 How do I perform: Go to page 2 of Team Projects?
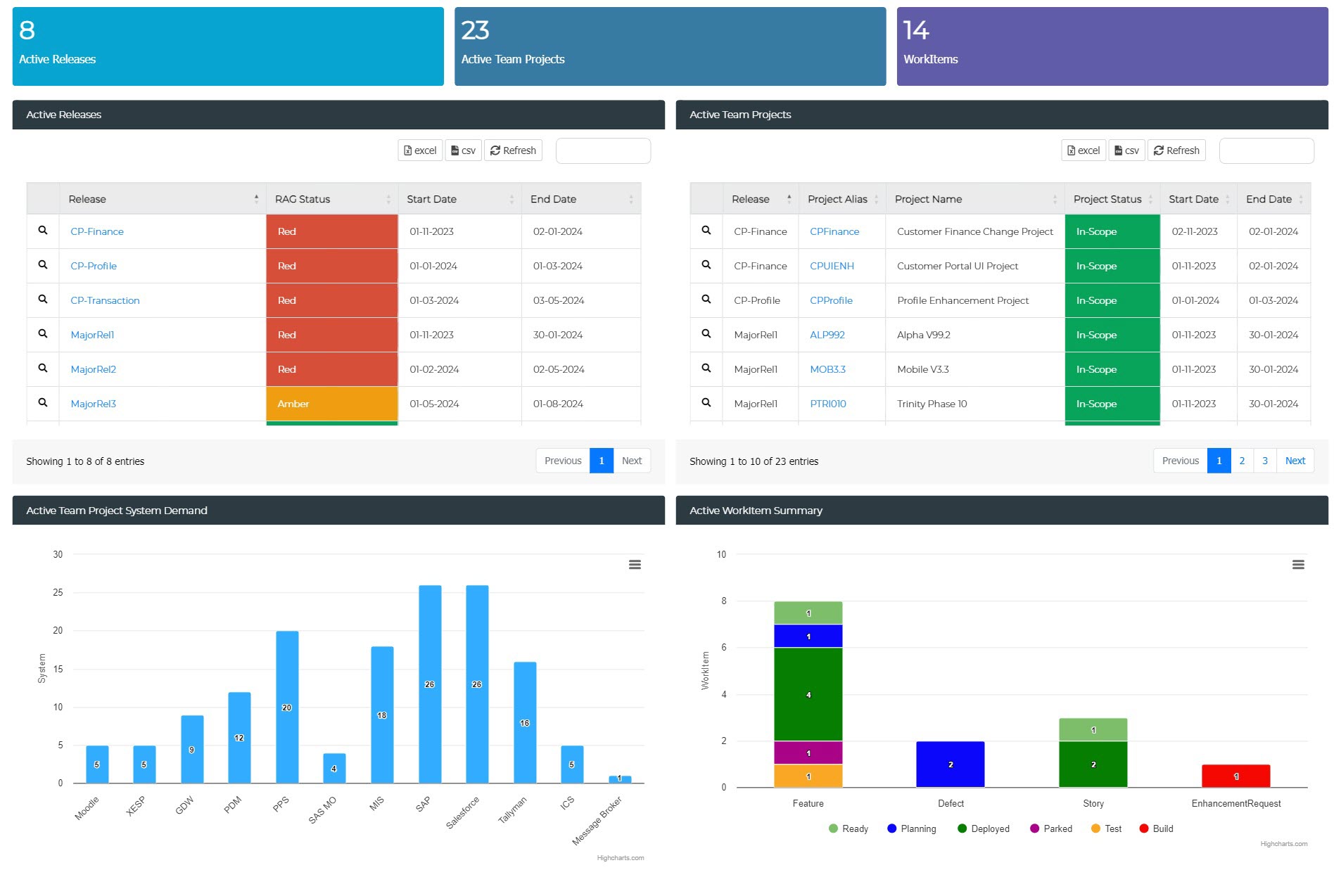tap(1242, 461)
